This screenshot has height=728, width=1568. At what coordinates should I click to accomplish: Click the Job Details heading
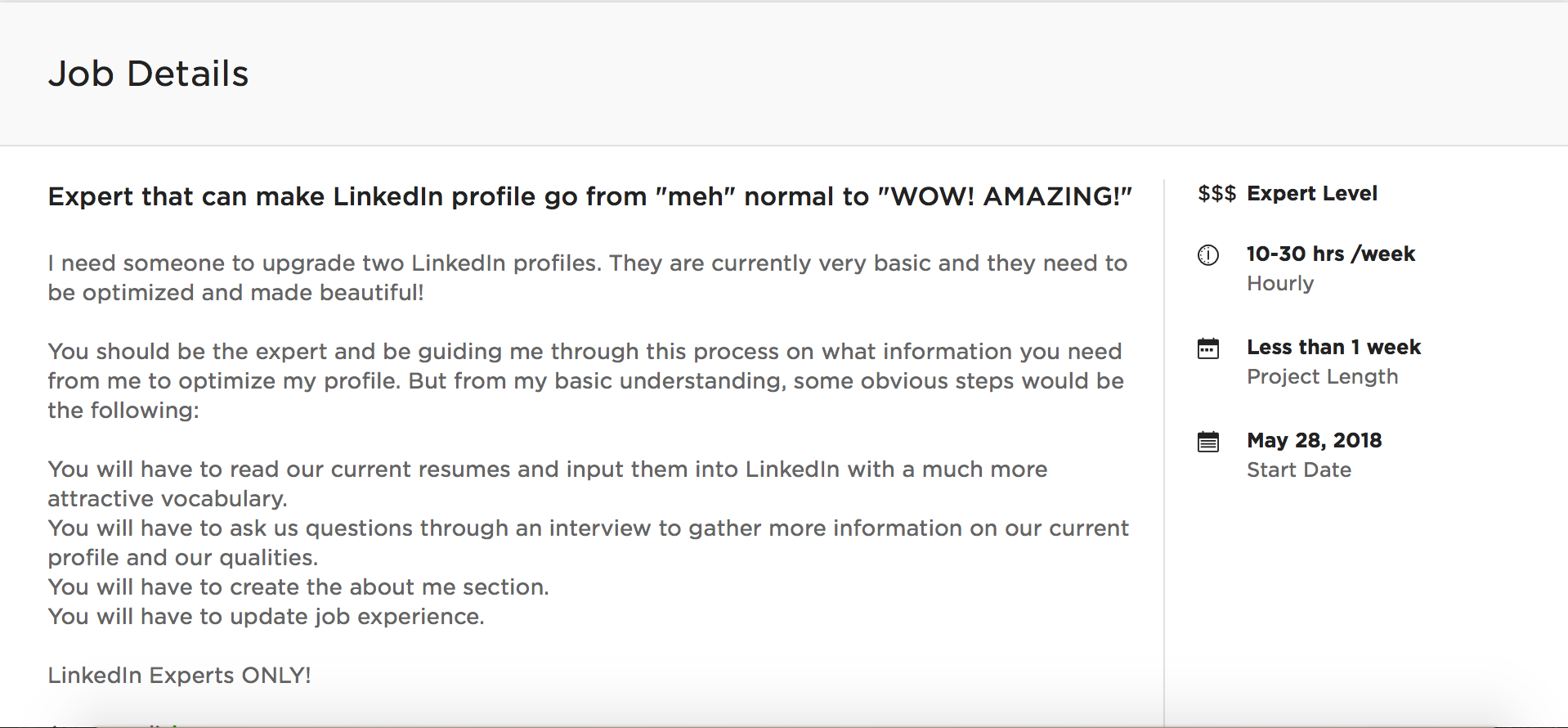coord(148,74)
